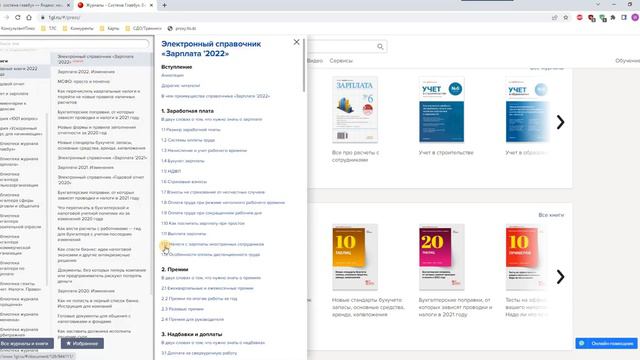Image resolution: width=640 pixels, height=360 pixels.
Task: Open the Карты bookmarks folder
Action: tap(109, 29)
